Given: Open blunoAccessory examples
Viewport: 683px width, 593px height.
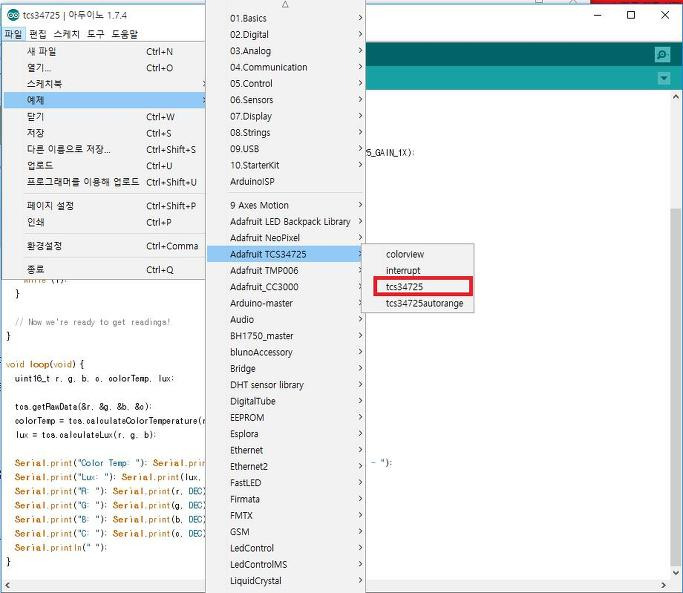Looking at the screenshot, I should pos(286,352).
